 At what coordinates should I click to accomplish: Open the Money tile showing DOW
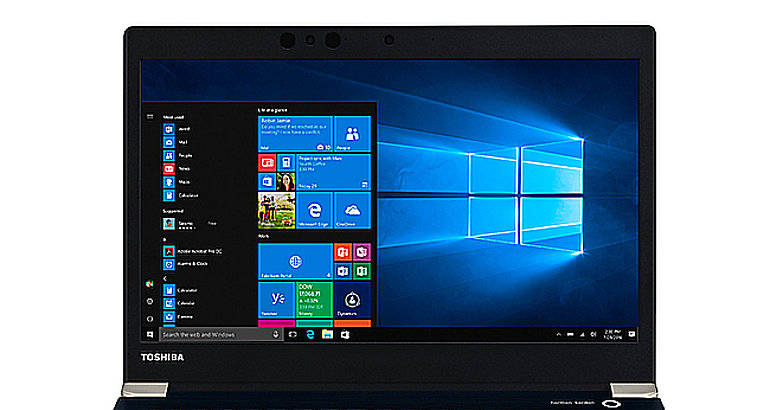[x=314, y=300]
